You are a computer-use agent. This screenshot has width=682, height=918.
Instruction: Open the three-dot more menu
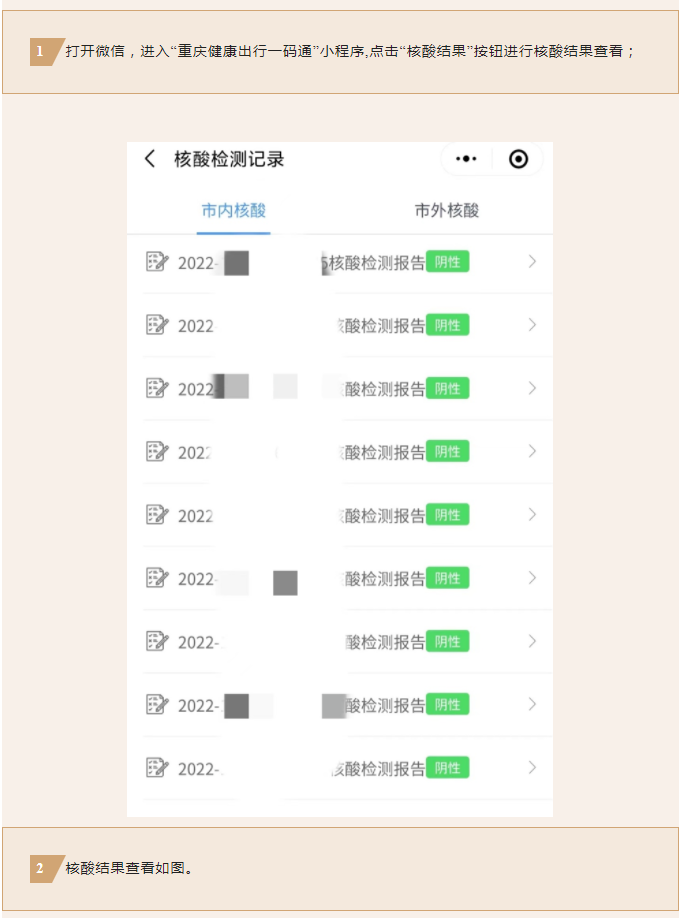click(x=466, y=159)
